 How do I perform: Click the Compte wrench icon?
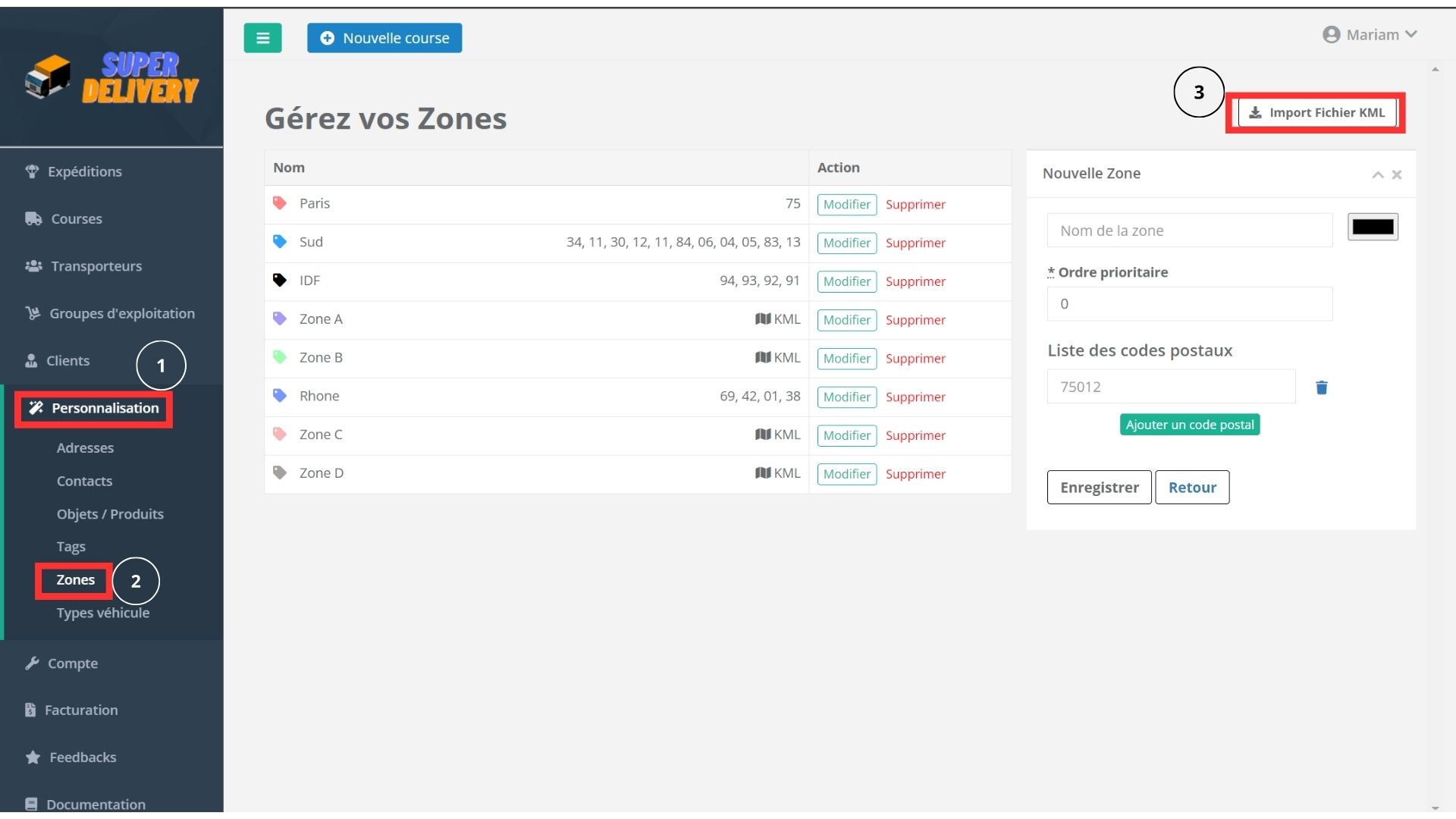(x=32, y=664)
